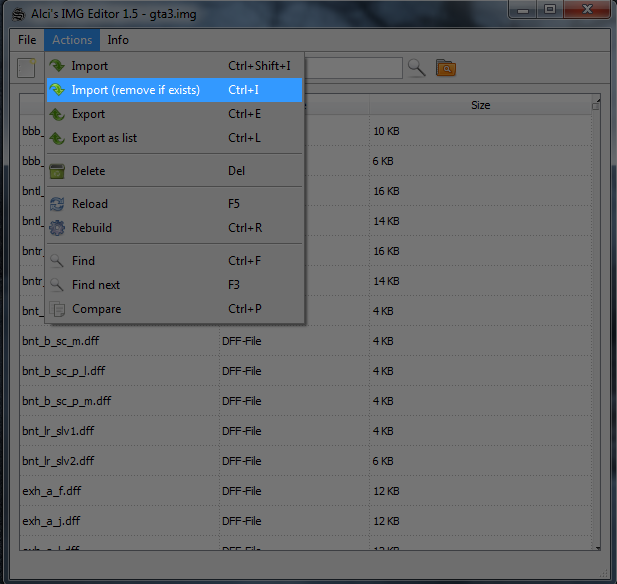Select the Export menu entry
This screenshot has width=617, height=584.
tap(174, 114)
